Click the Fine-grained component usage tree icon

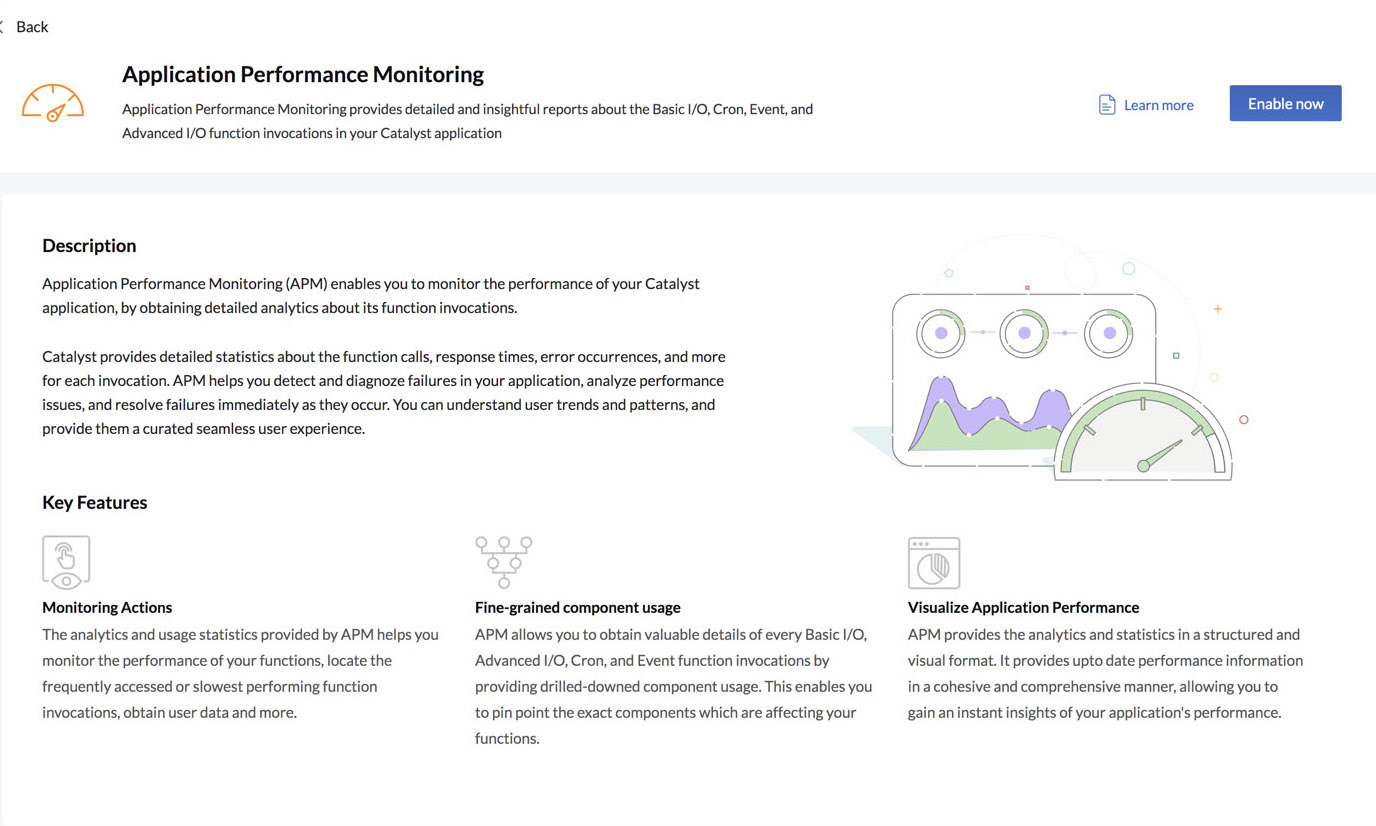(x=503, y=561)
